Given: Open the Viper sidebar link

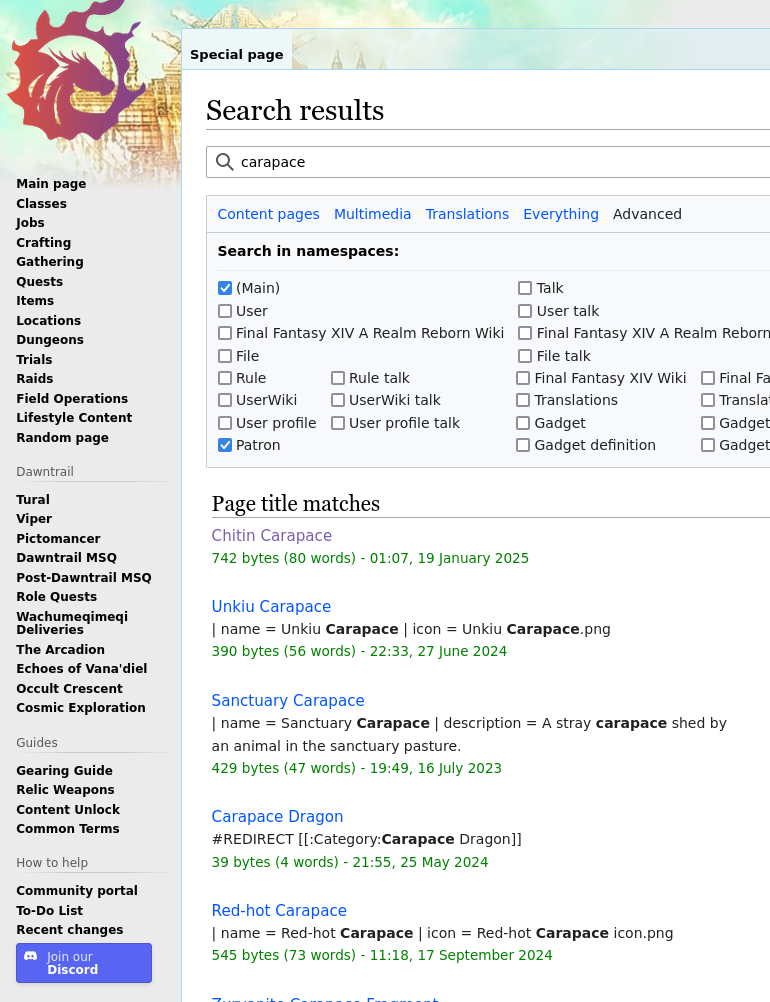Looking at the screenshot, I should coord(34,519).
